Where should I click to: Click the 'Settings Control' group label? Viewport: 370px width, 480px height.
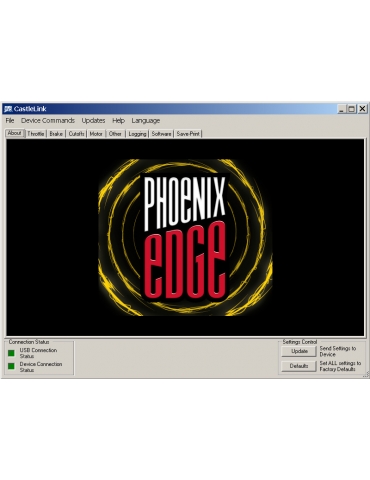[x=300, y=342]
